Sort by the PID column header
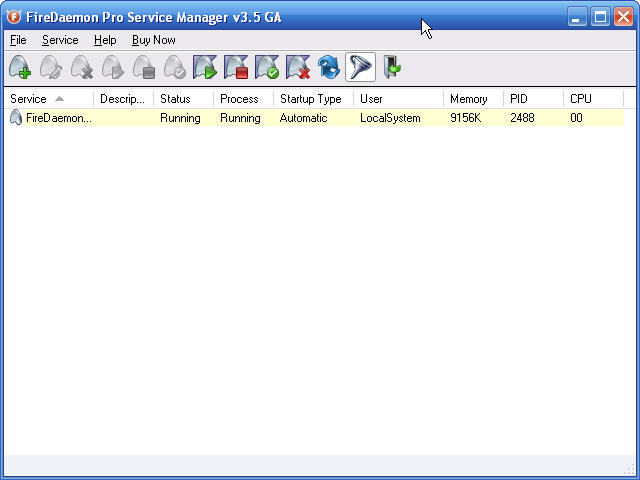The width and height of the screenshot is (640, 480). (x=533, y=99)
